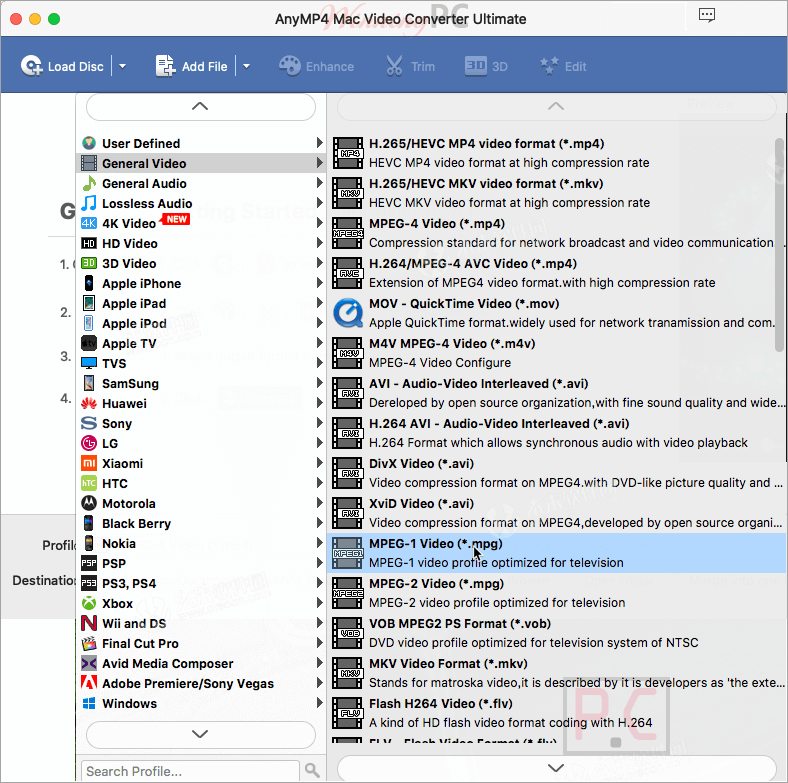This screenshot has height=783, width=788.
Task: Click inside the Search Profile field
Action: pos(190,771)
